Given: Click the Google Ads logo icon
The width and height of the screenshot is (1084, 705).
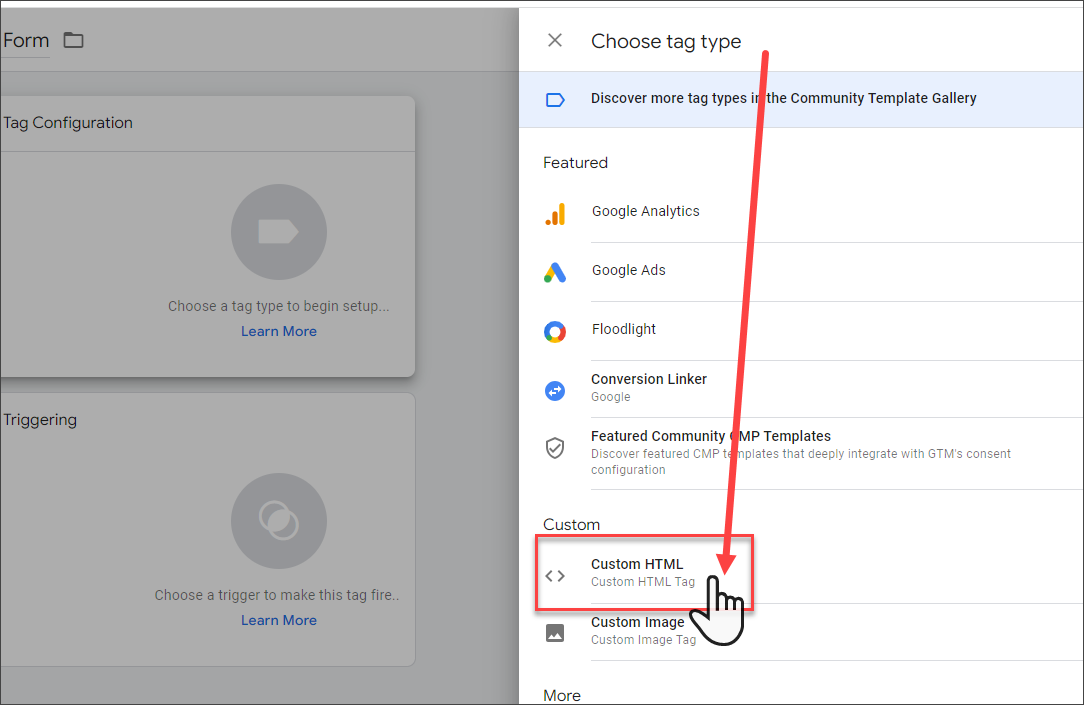Looking at the screenshot, I should click(x=555, y=272).
